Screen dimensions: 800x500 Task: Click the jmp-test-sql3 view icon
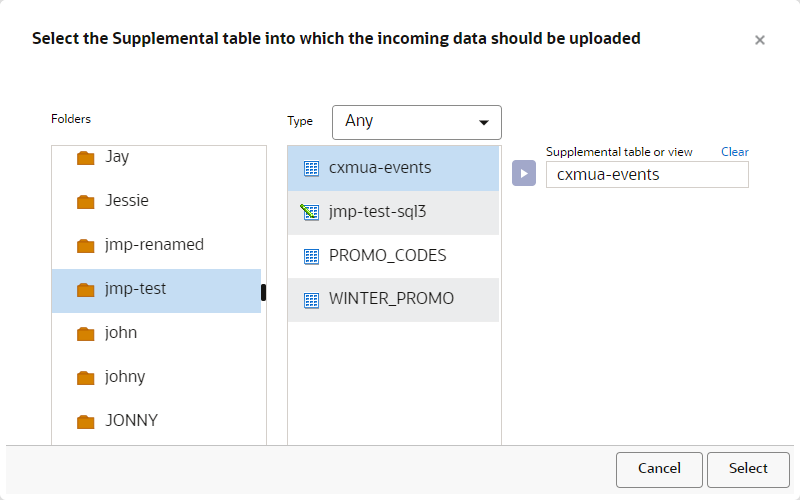tap(310, 212)
